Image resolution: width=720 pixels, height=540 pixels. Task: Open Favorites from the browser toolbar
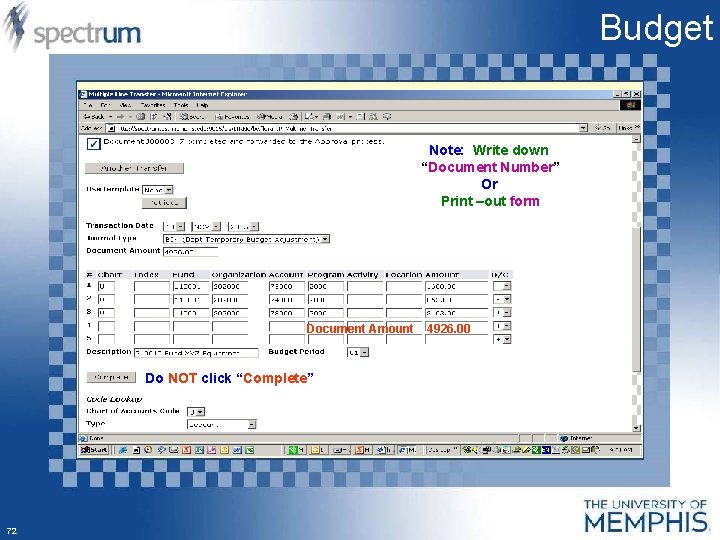click(233, 117)
